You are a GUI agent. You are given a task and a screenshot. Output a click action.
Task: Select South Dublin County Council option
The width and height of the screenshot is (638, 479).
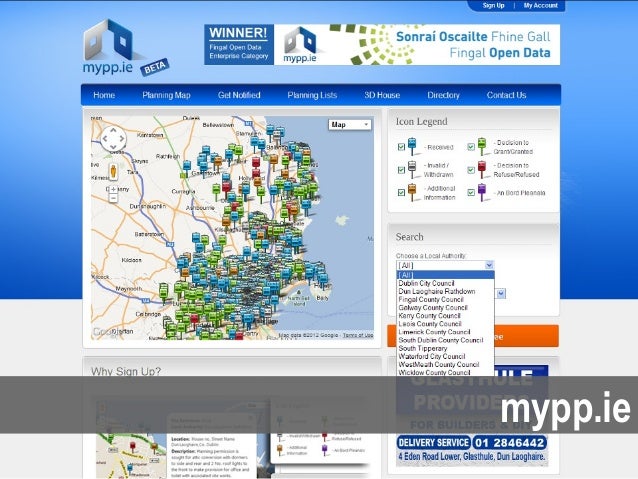[x=446, y=340]
